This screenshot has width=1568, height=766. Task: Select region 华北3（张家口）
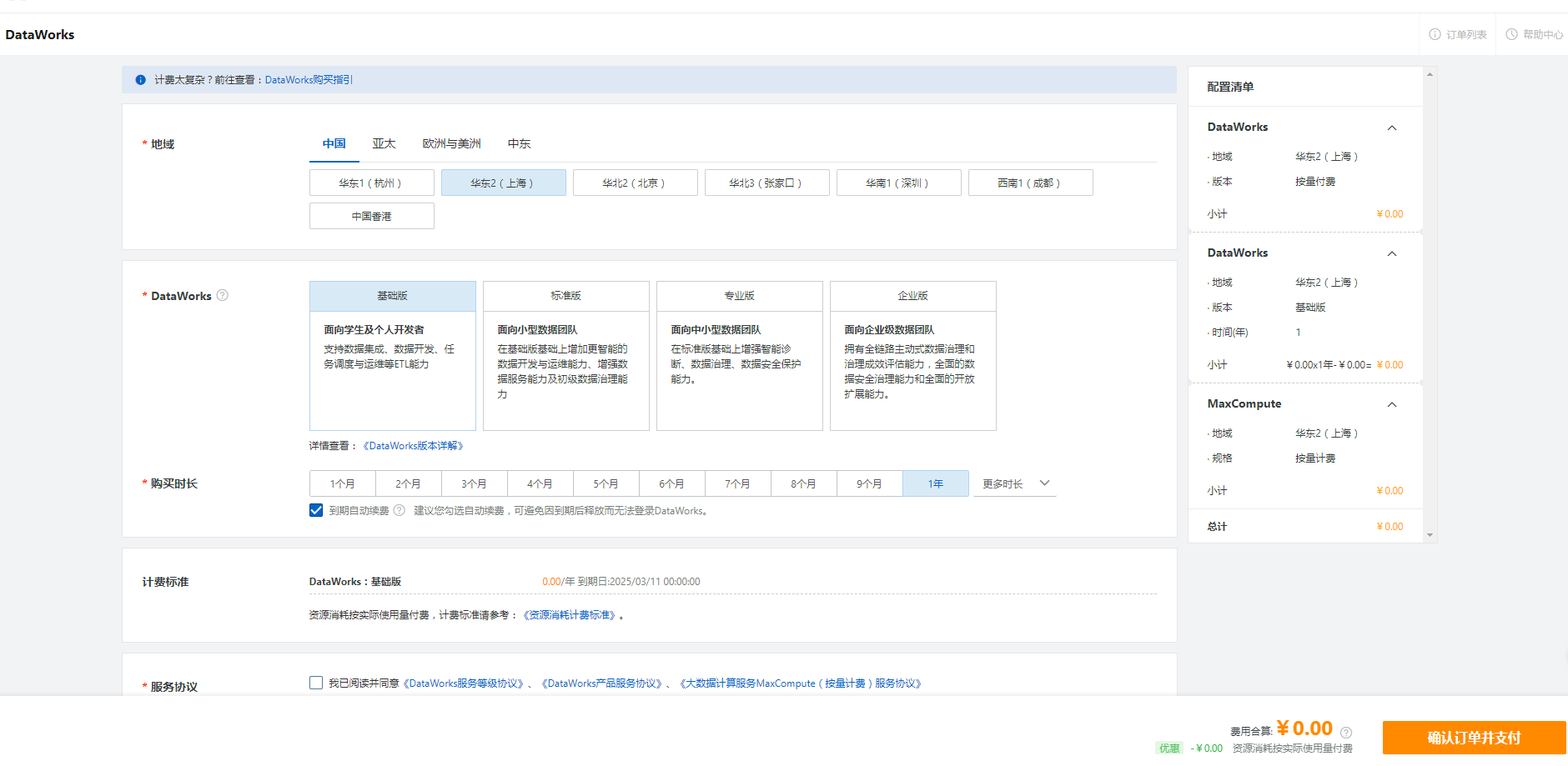[767, 183]
